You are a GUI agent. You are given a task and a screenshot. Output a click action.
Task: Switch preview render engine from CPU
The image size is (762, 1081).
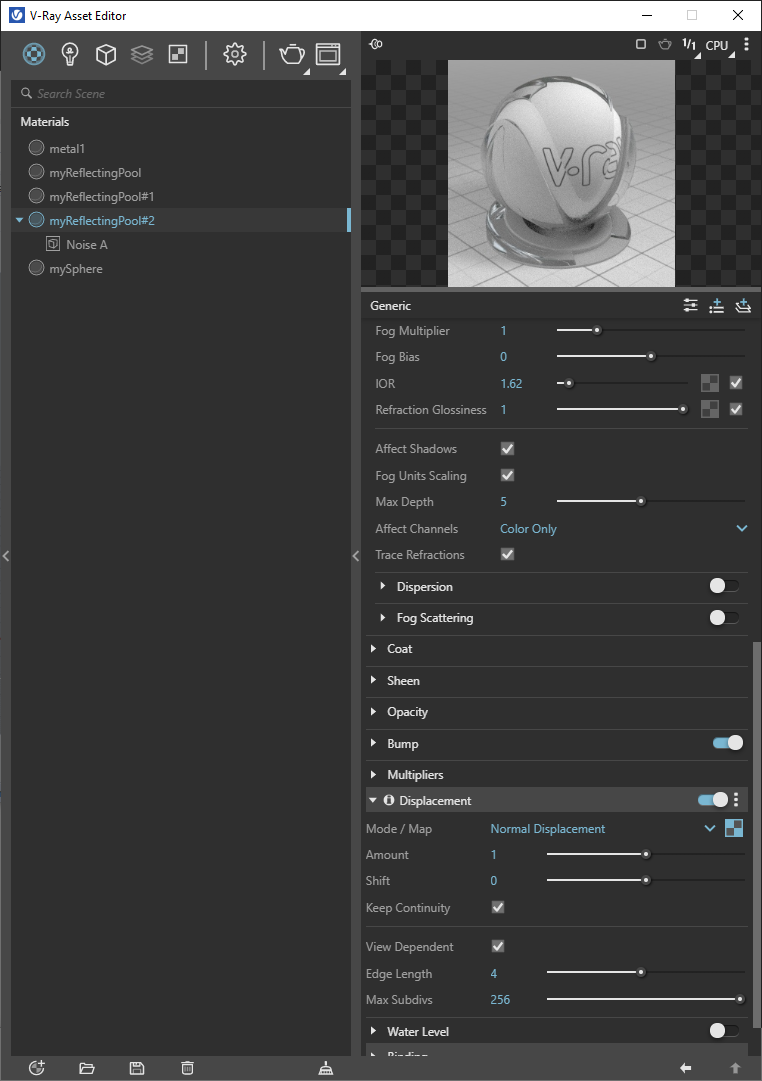coord(717,46)
